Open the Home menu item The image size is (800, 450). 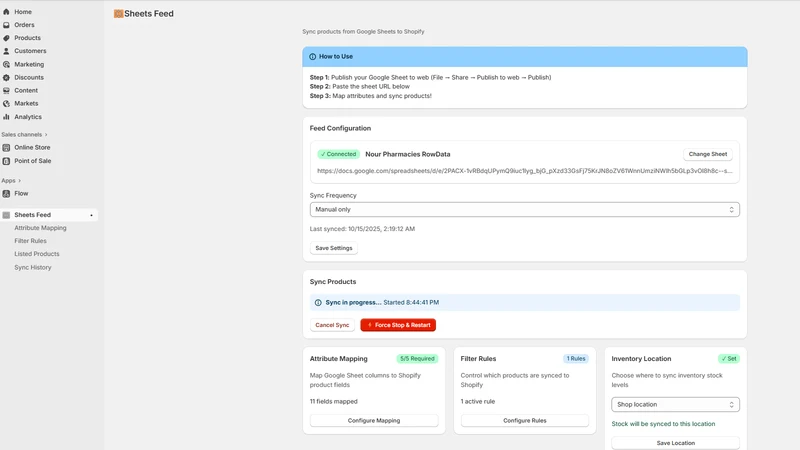coord(23,12)
